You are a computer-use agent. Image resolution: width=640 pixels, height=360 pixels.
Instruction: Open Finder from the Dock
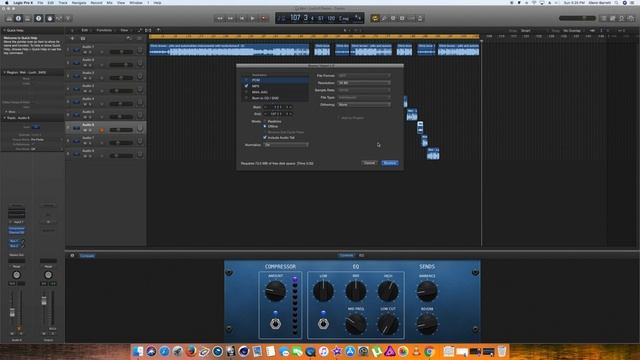tap(138, 351)
